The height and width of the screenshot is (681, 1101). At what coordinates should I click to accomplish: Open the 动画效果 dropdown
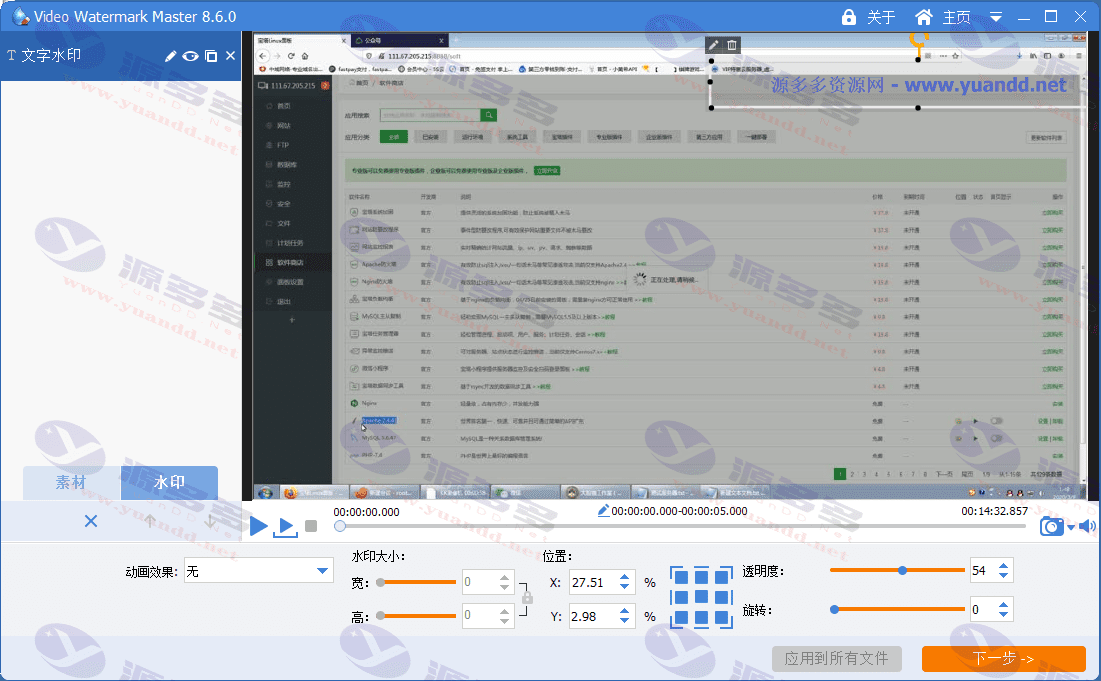pos(258,571)
